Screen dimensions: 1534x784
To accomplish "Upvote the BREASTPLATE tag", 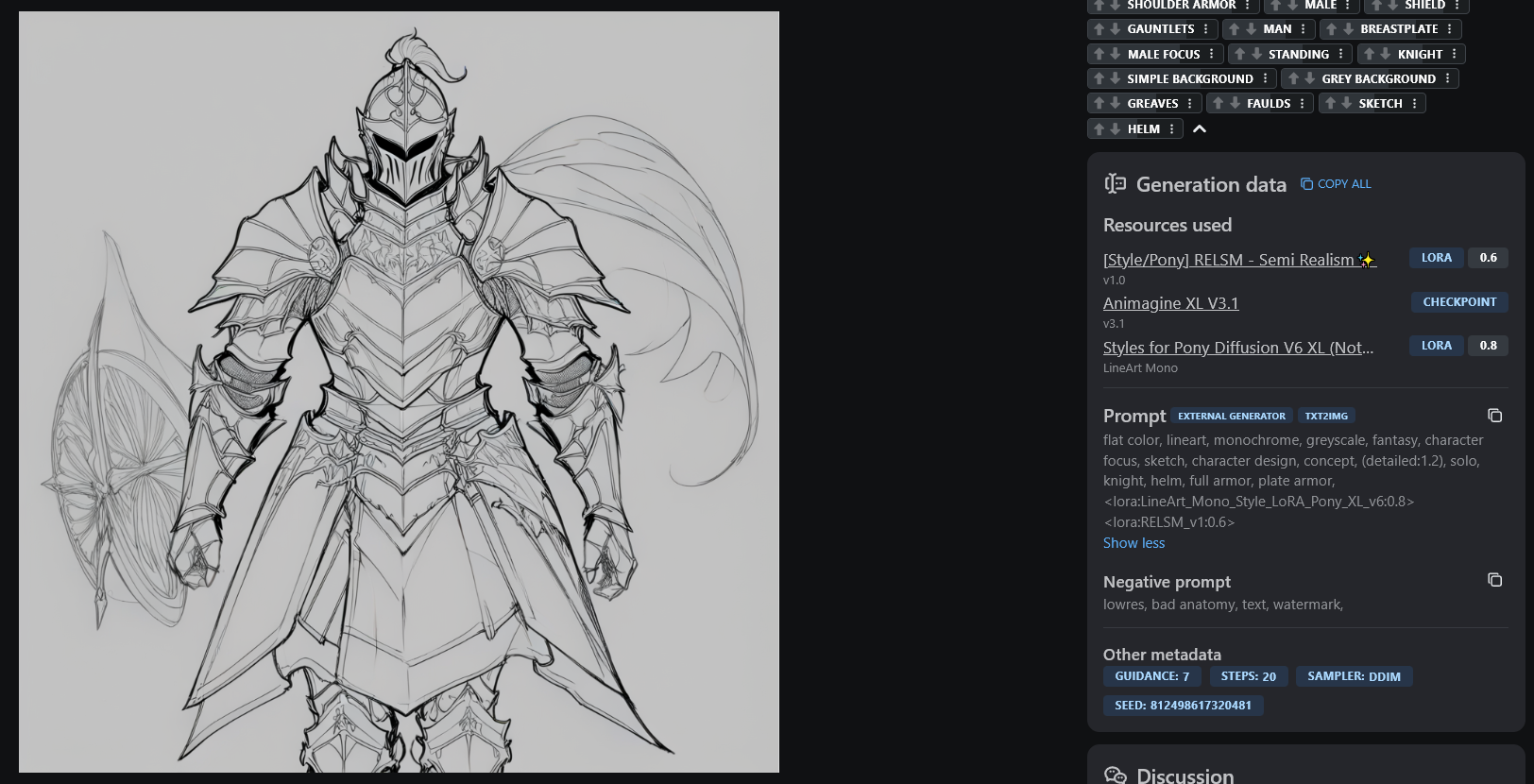I will coord(1332,29).
